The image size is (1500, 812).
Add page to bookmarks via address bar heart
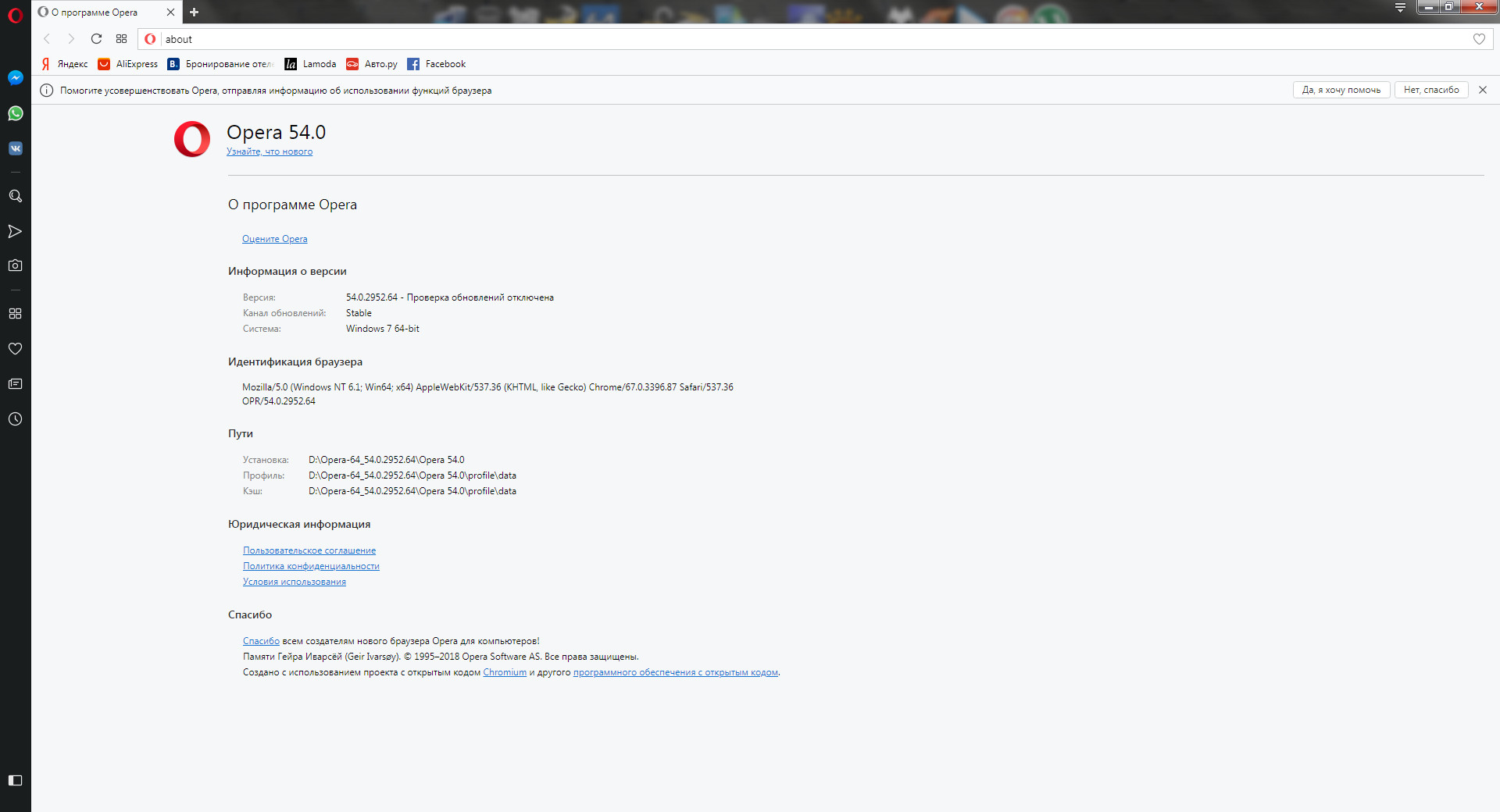point(1479,39)
